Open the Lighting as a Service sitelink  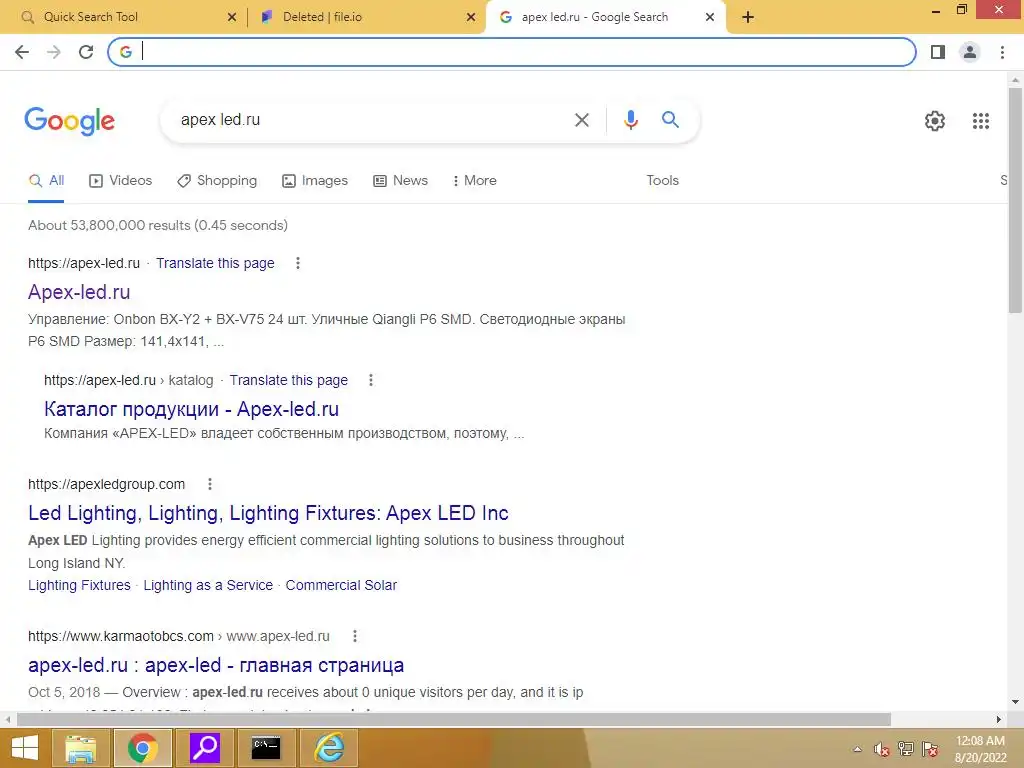coord(208,585)
